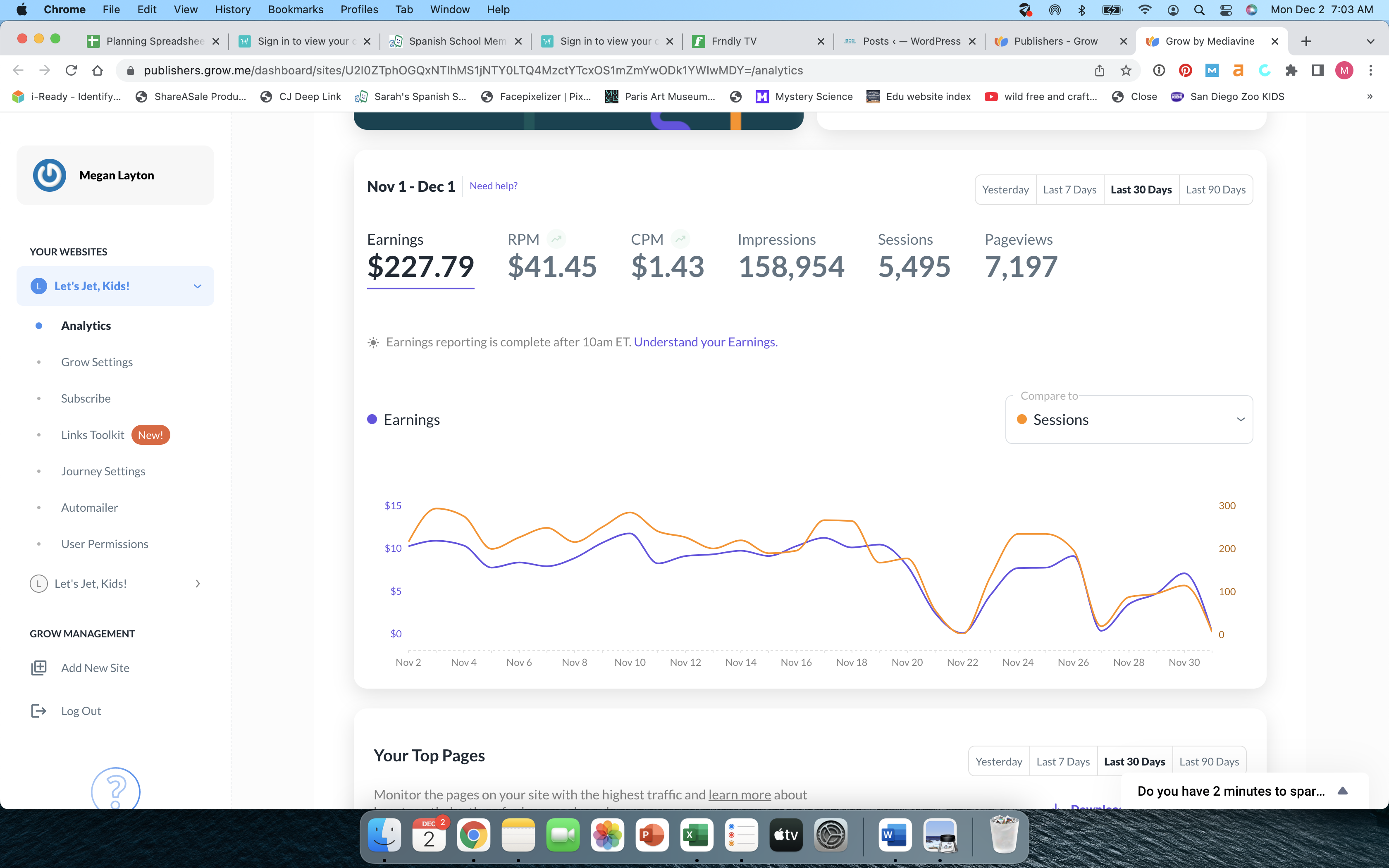This screenshot has width=1389, height=868.
Task: Click the Add New Site icon
Action: tap(38, 668)
